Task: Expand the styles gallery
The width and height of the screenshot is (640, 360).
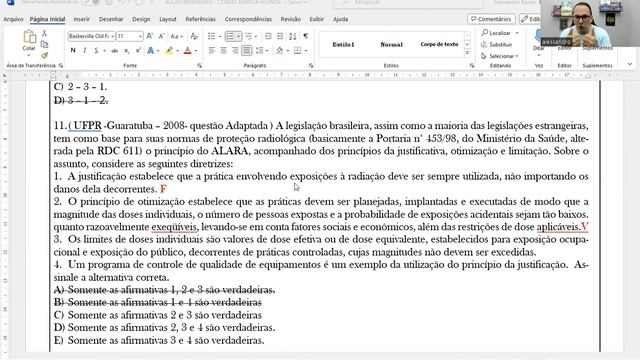Action: click(467, 53)
